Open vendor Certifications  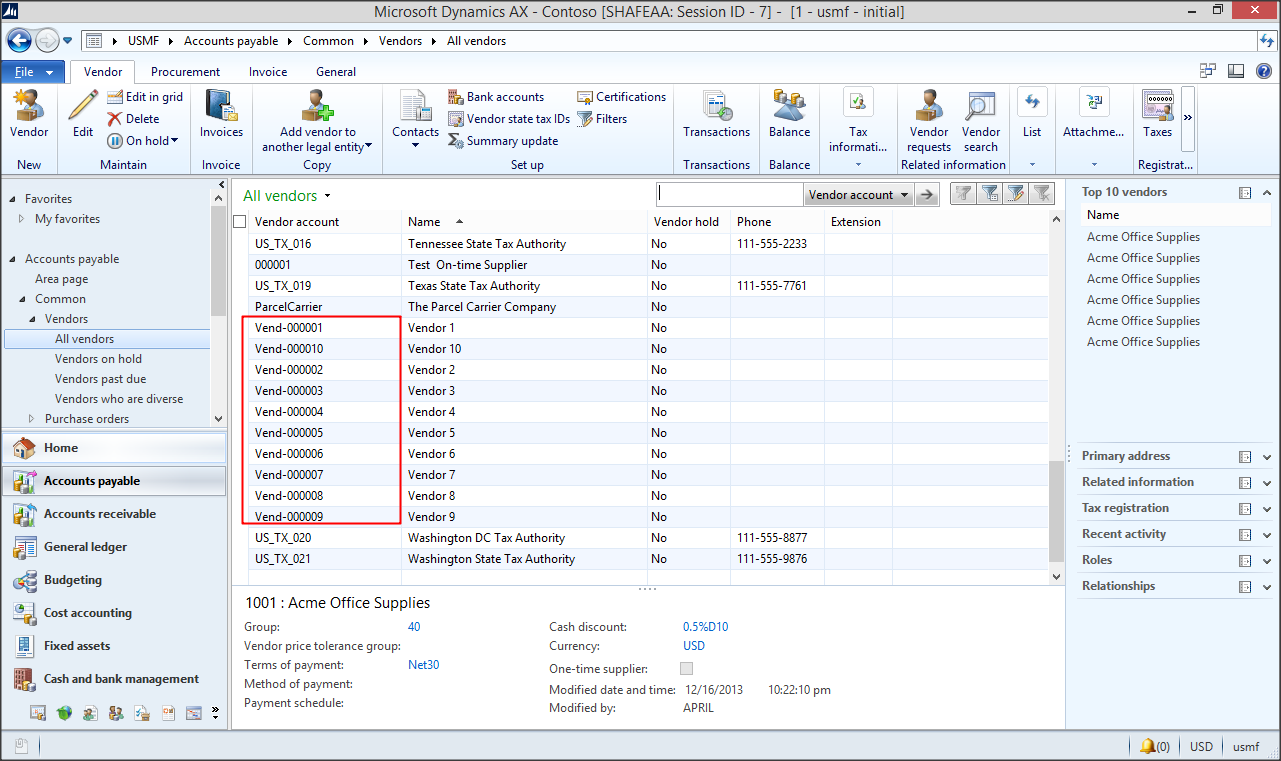(x=621, y=97)
